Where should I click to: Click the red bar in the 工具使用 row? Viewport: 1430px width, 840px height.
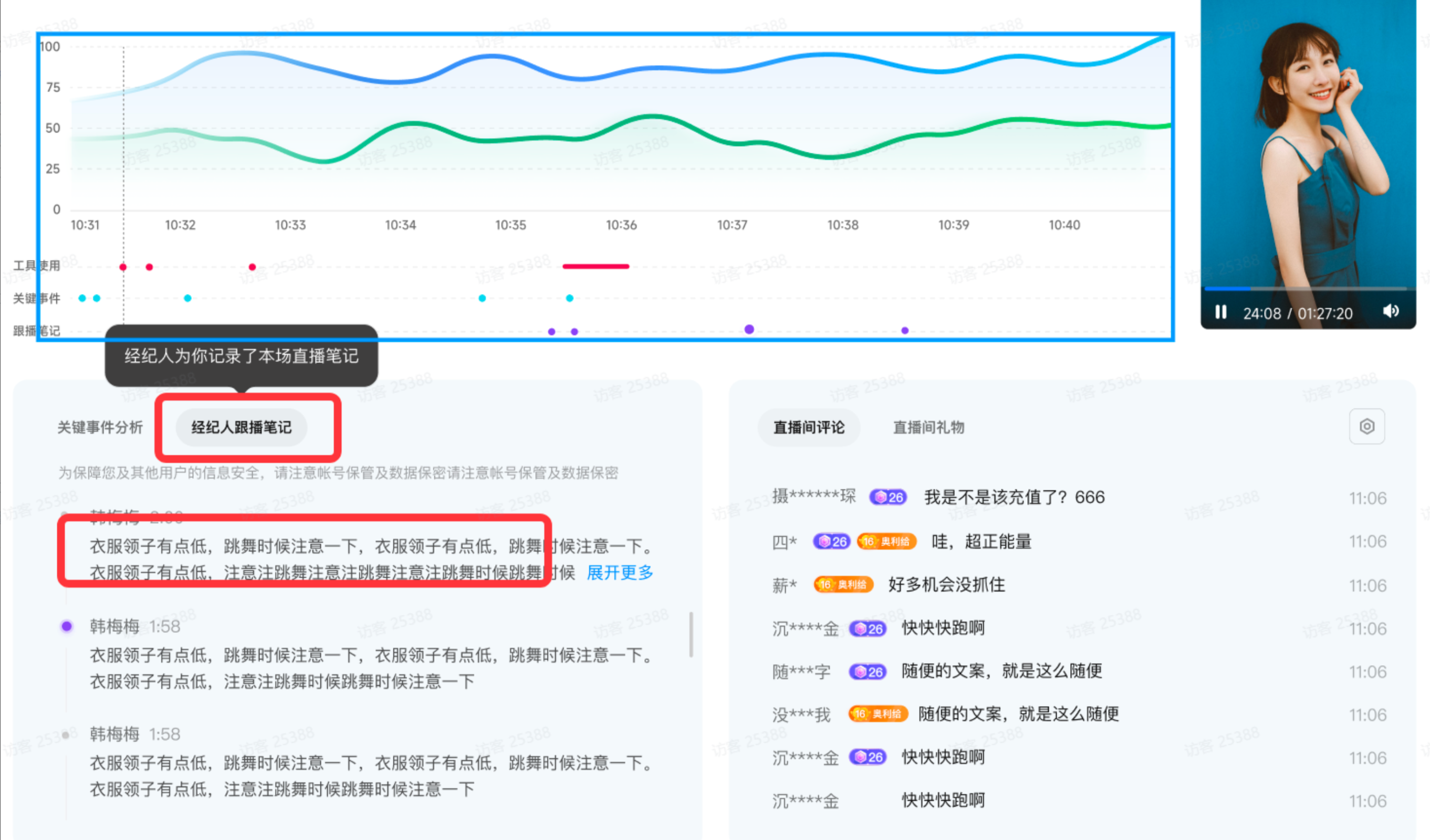coord(596,266)
